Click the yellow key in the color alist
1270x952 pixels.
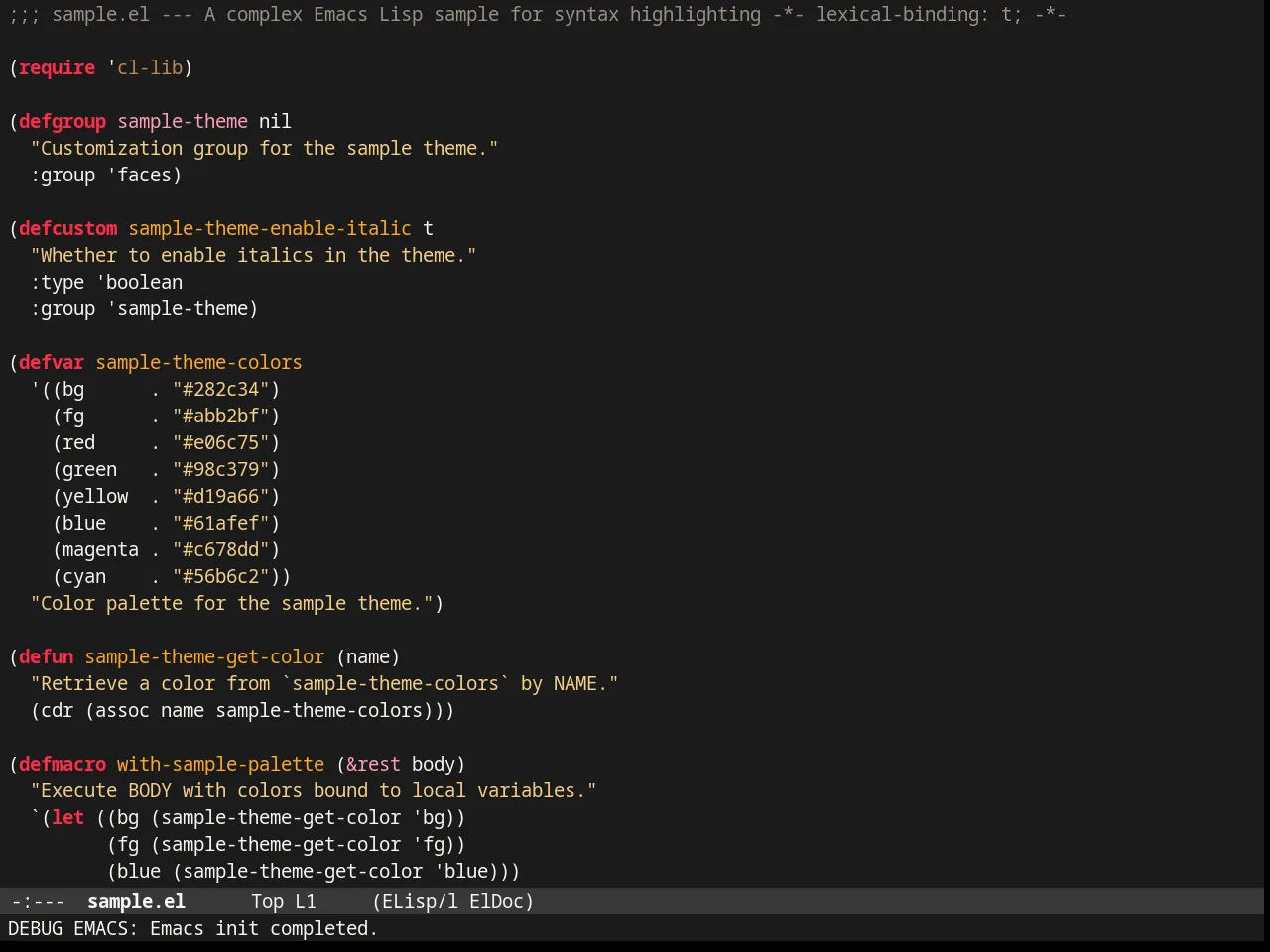(95, 496)
